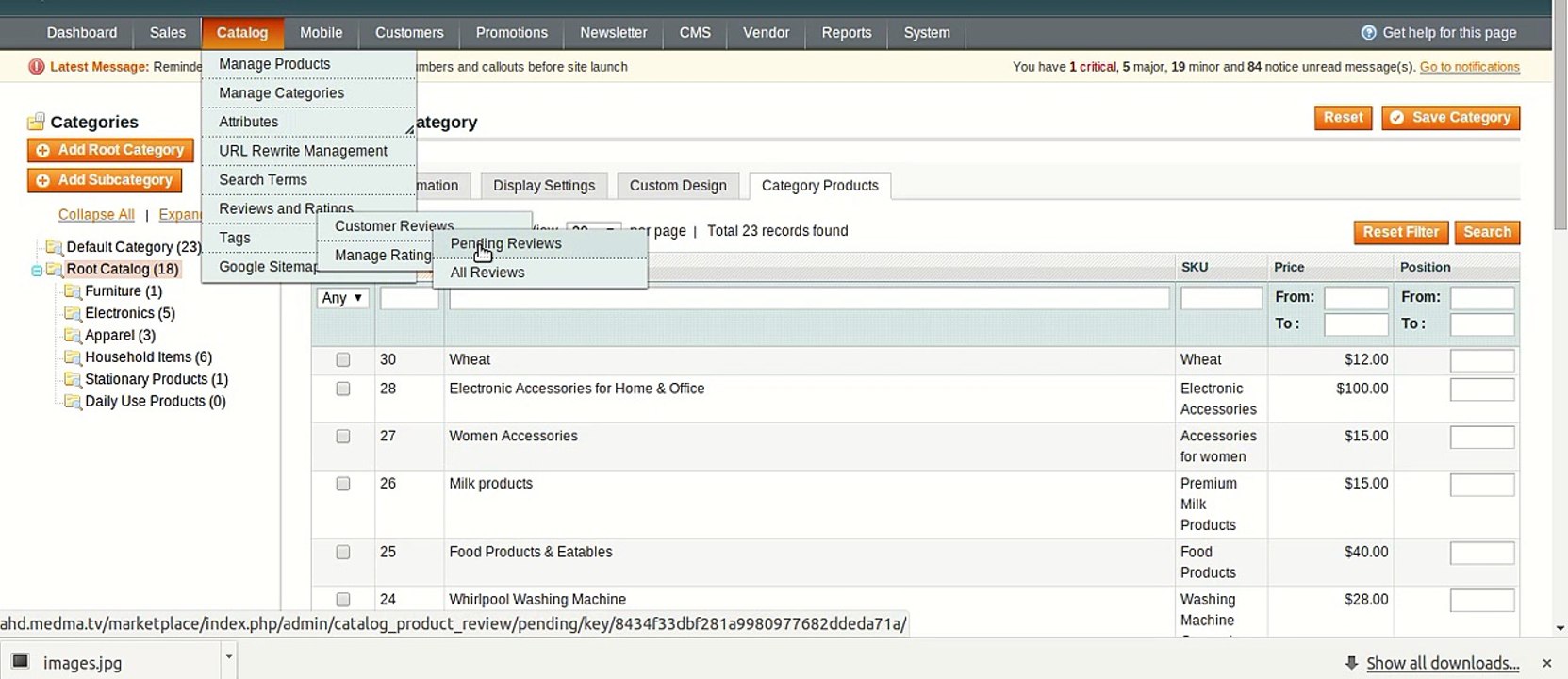Click the Categories folder header icon
The width and height of the screenshot is (1568, 679).
(37, 122)
